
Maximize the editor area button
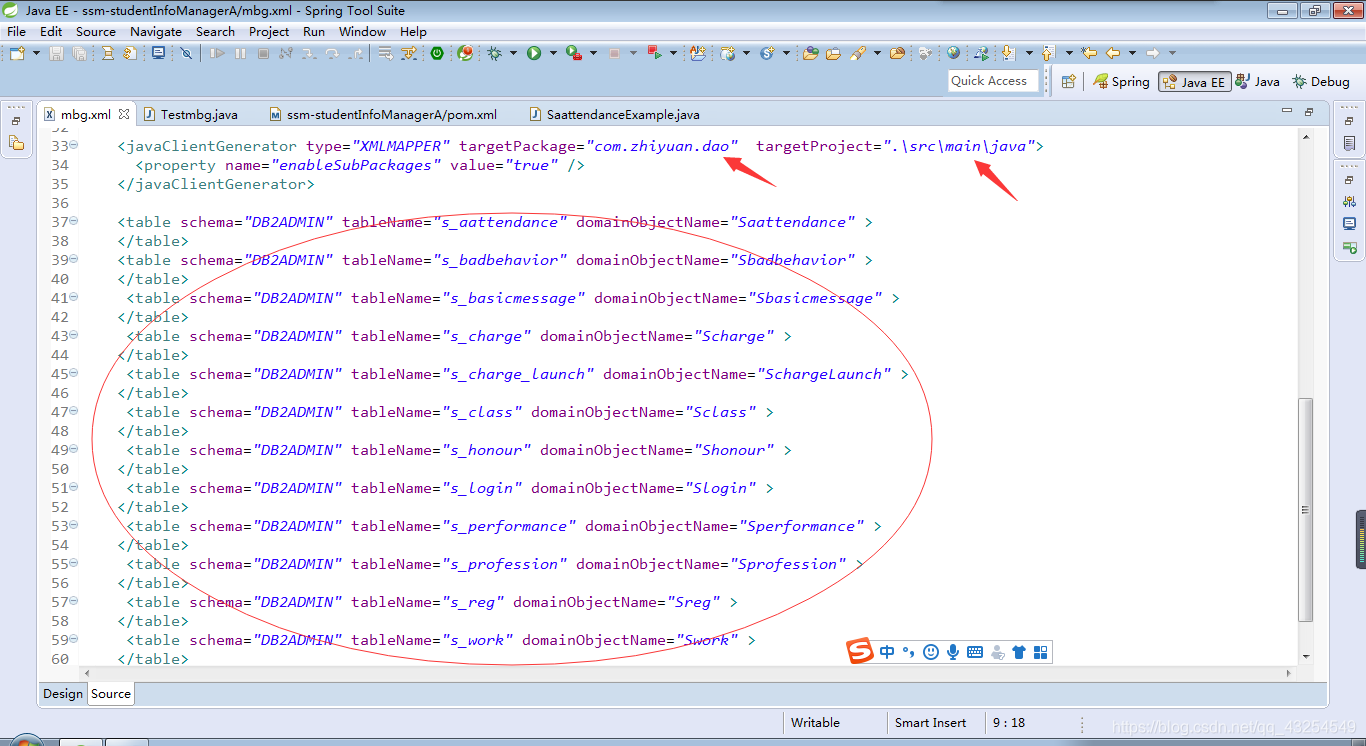click(1308, 113)
